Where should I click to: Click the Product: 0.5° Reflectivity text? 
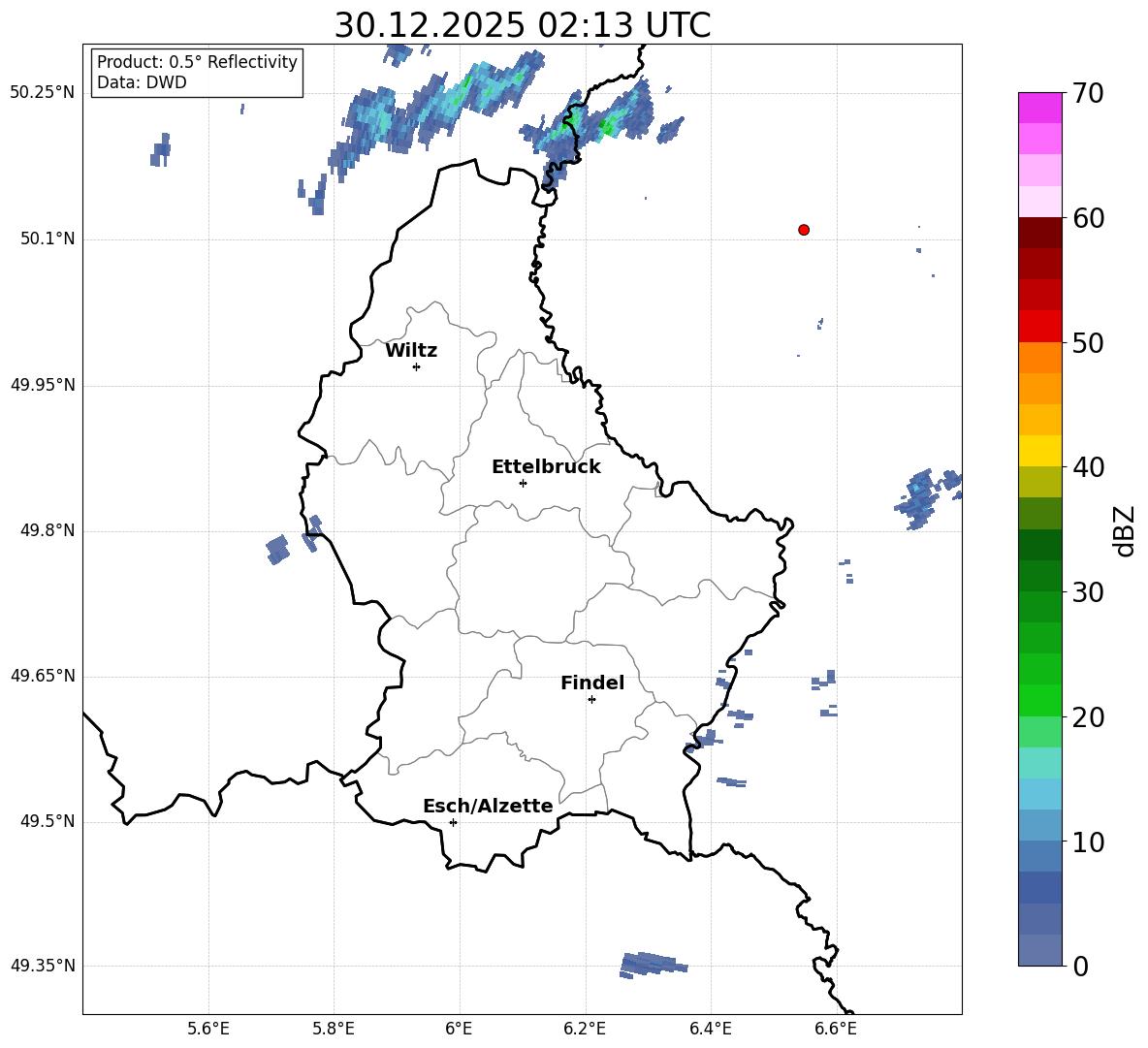tap(197, 62)
